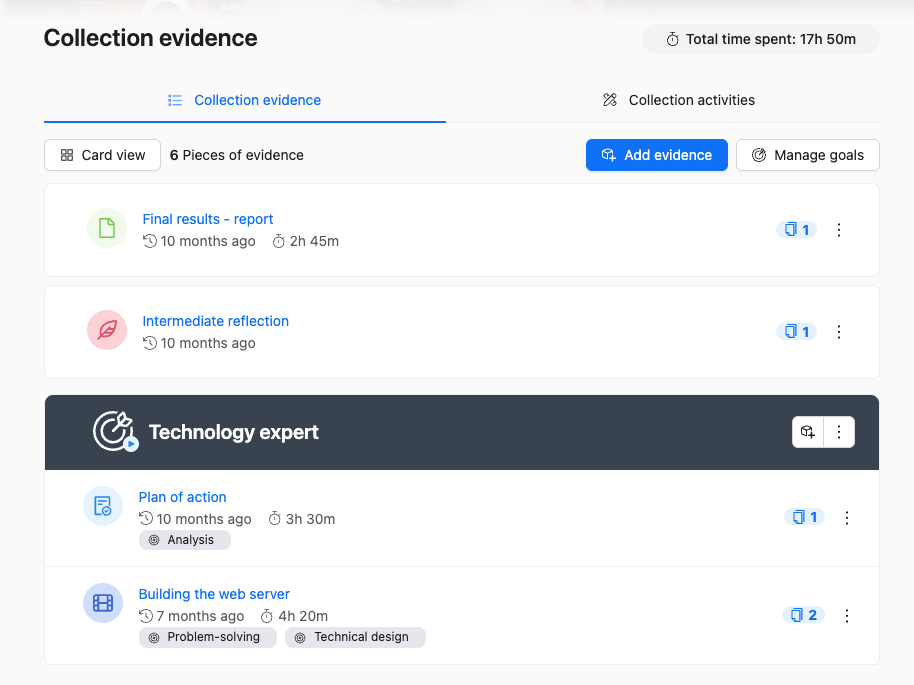The image size is (914, 685).
Task: Click the Technology expert goal target icon
Action: pos(115,431)
